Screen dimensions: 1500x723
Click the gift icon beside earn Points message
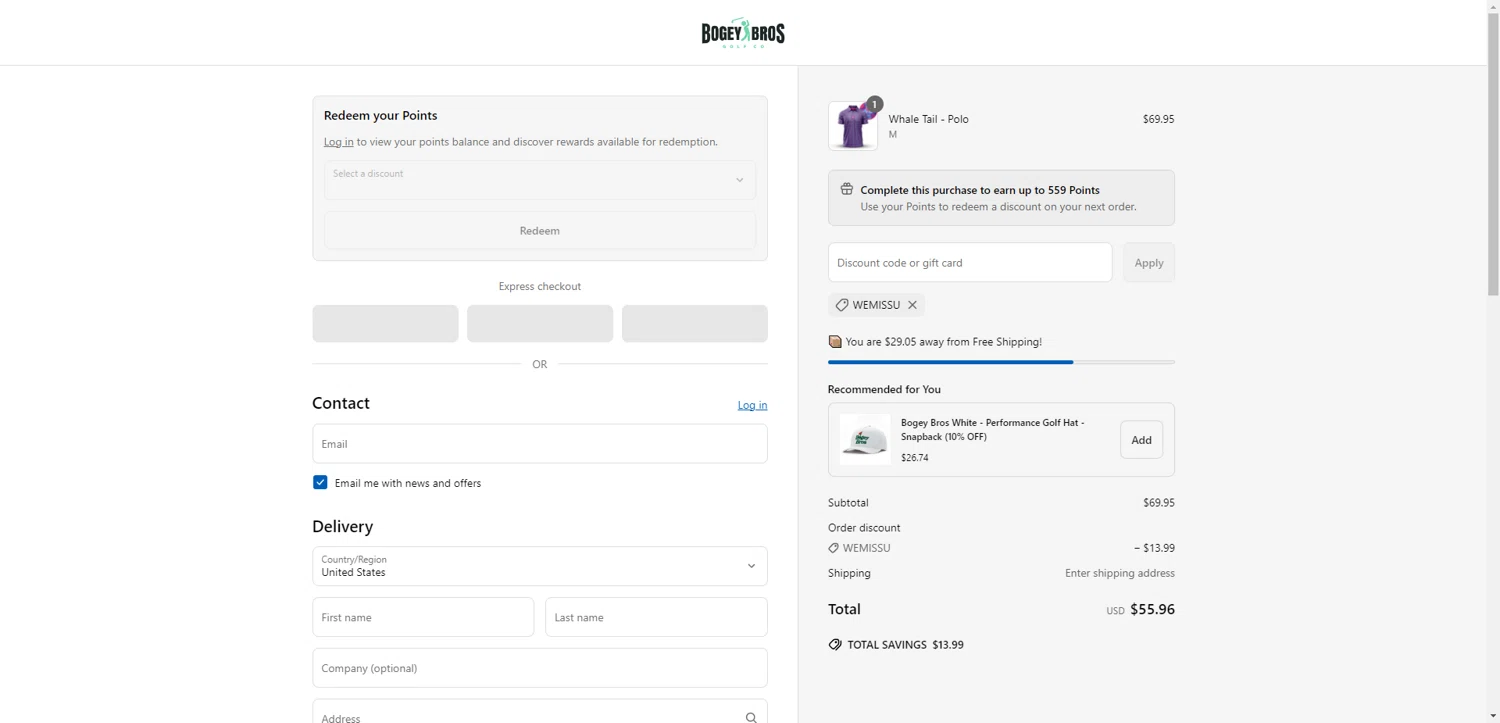(847, 189)
